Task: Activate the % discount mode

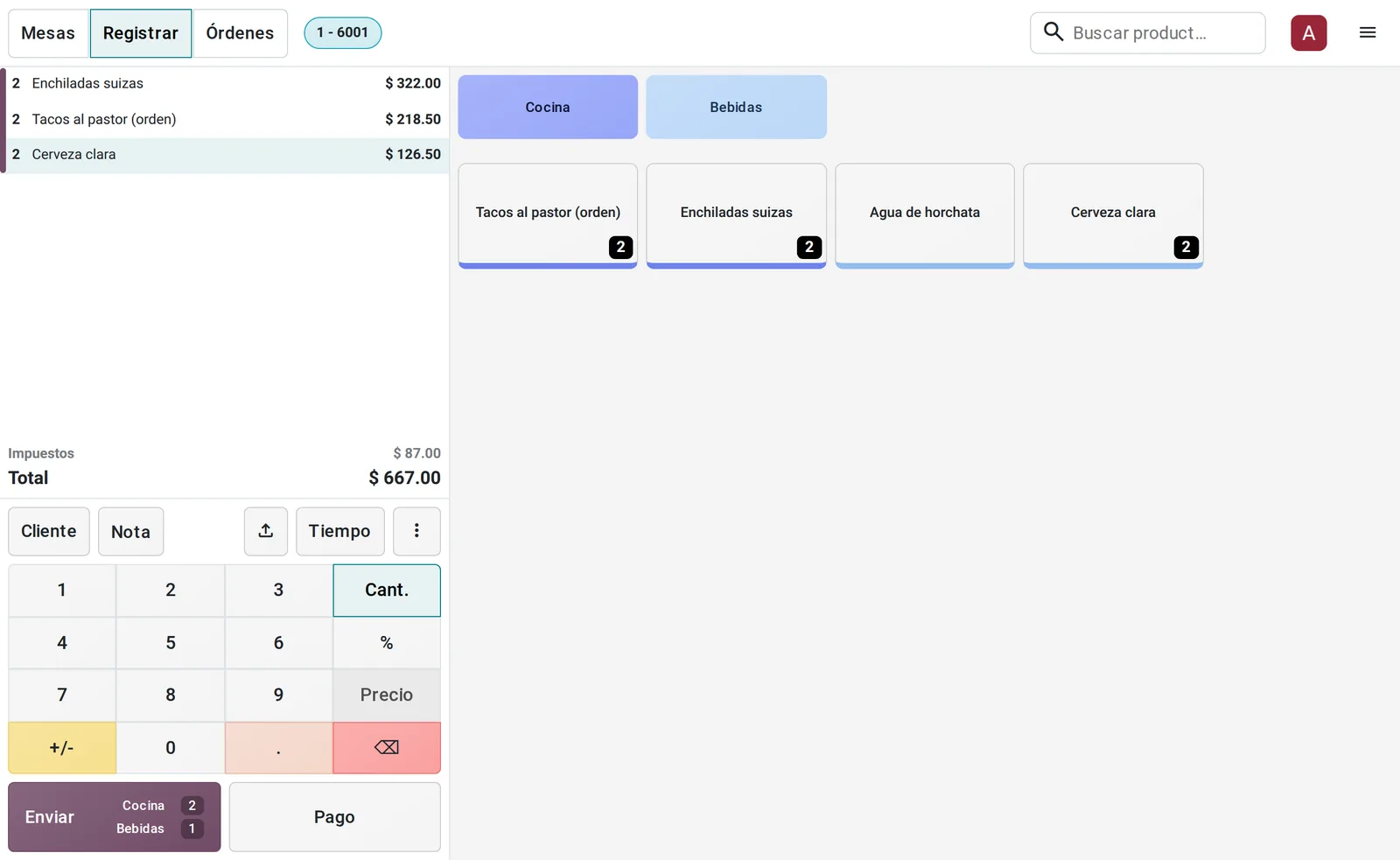Action: point(387,643)
